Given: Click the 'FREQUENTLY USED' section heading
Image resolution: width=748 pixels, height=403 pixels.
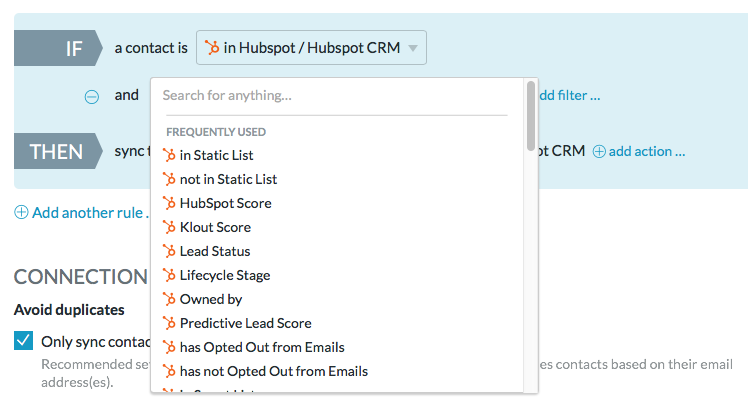Looking at the screenshot, I should [216, 132].
